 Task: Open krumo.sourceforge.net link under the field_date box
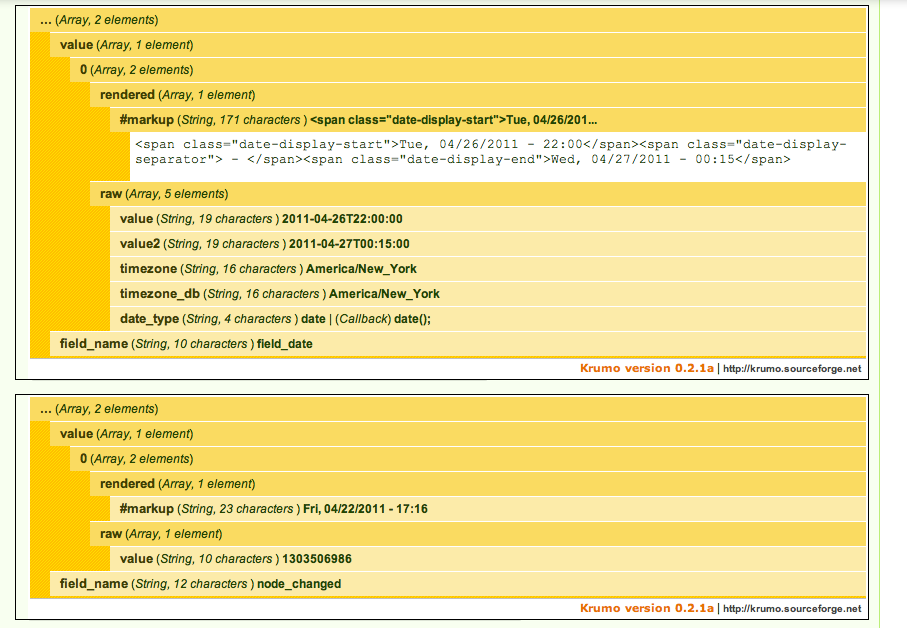coord(792,369)
